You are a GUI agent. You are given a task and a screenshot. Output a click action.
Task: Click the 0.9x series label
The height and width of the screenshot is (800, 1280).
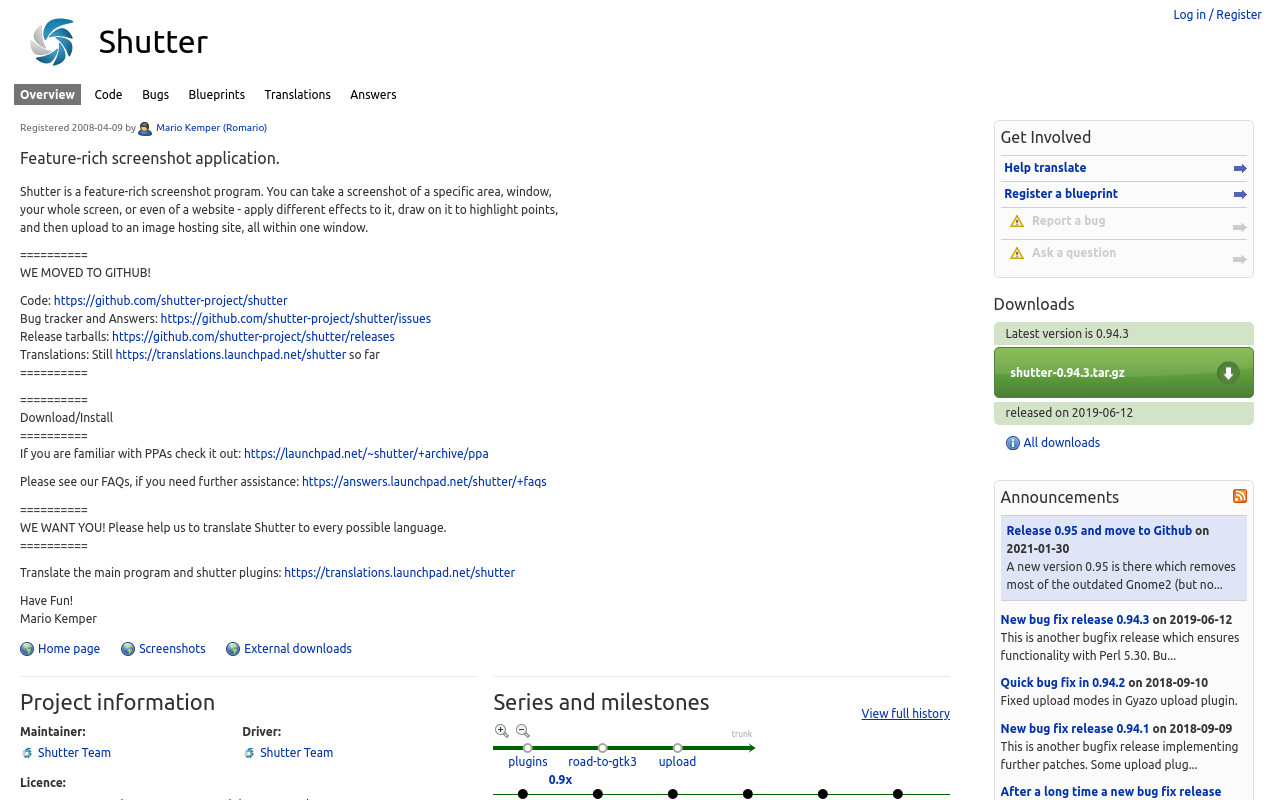pyautogui.click(x=560, y=779)
